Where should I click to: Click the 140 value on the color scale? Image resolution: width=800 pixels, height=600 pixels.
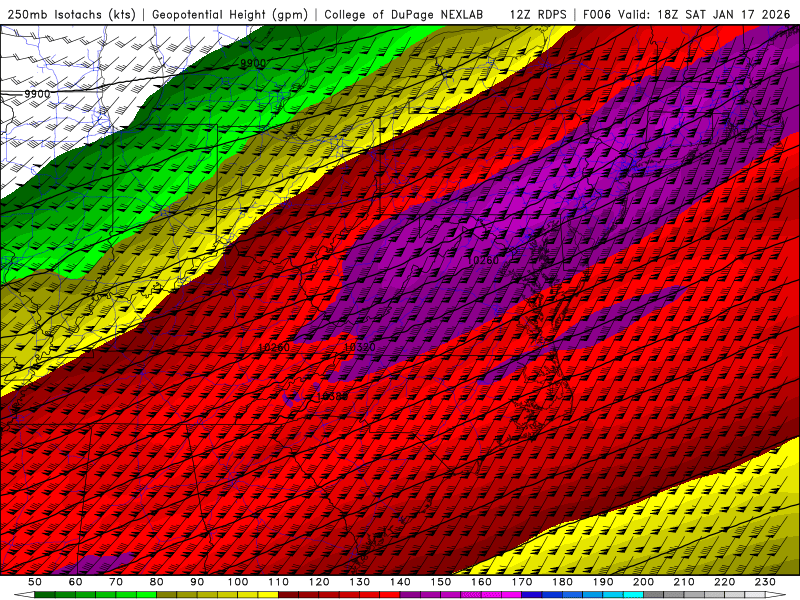coord(400,582)
